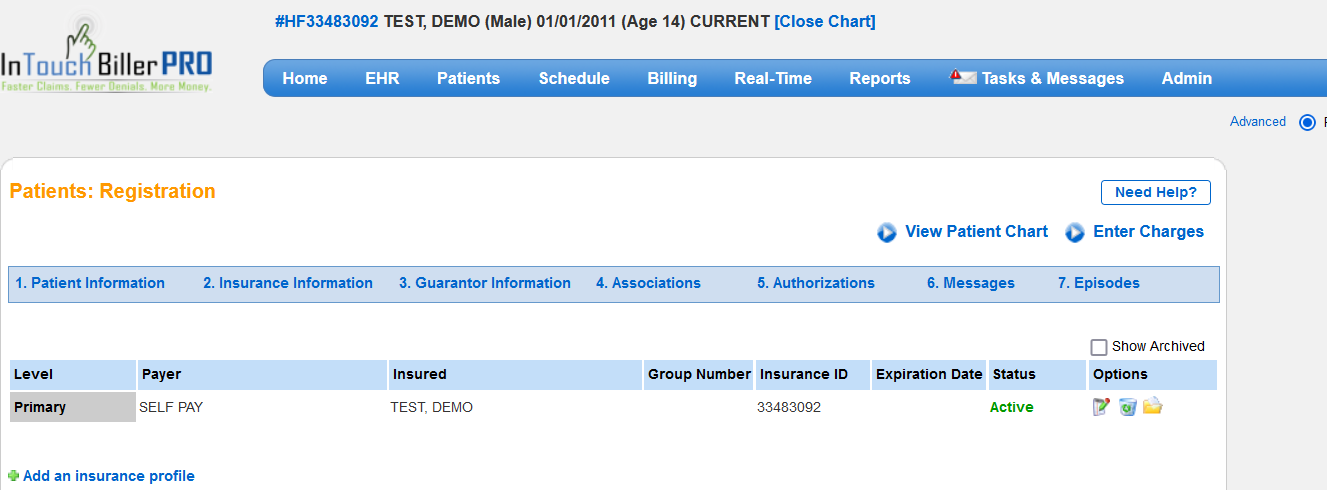
Task: Click the blue arrow beside Enter Charges
Action: pos(1075,232)
